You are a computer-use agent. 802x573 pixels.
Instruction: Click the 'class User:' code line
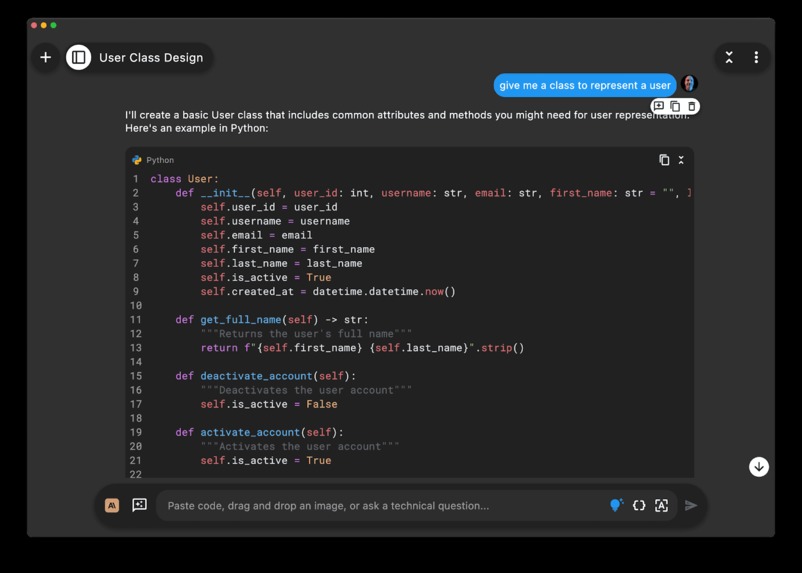184,179
